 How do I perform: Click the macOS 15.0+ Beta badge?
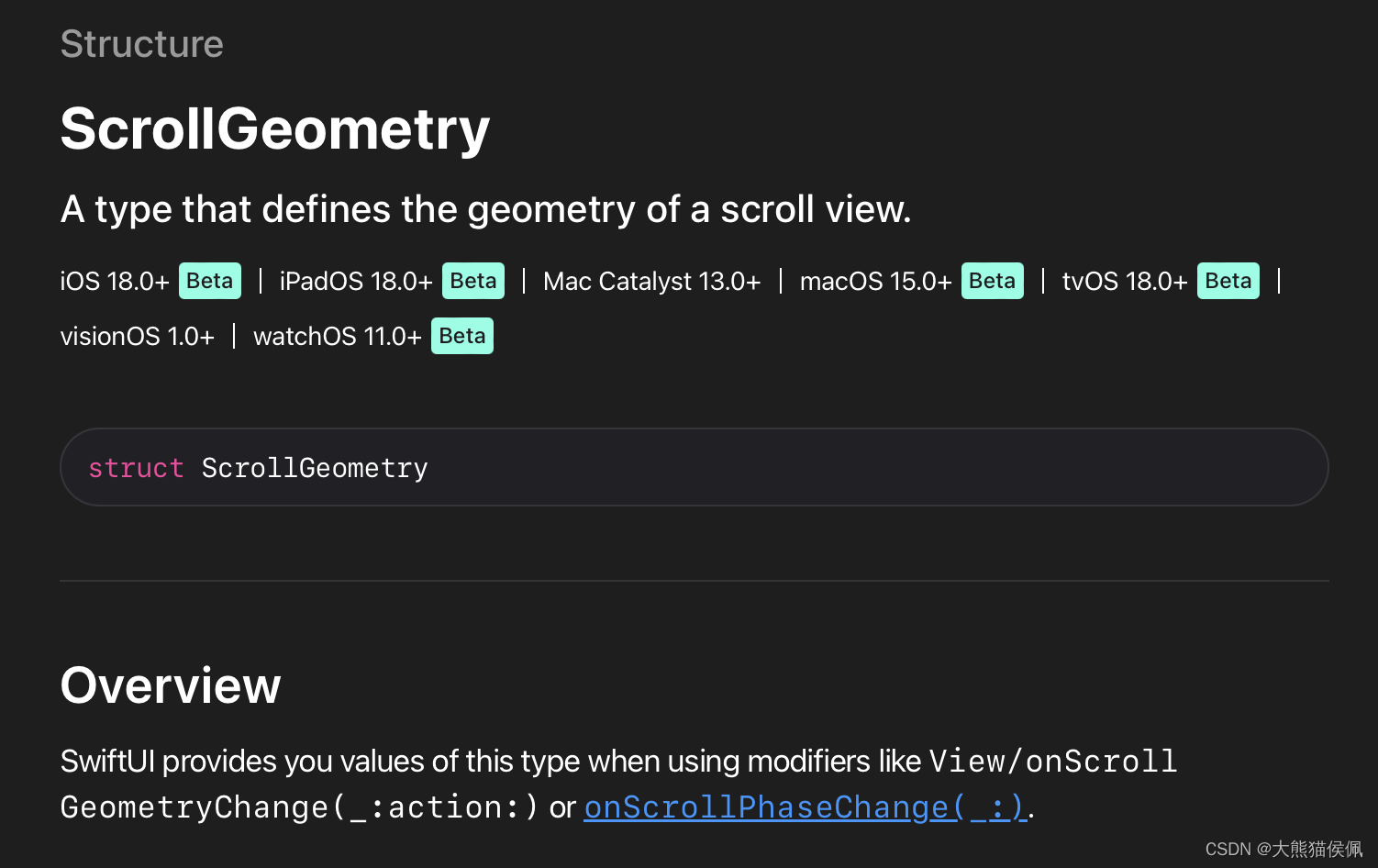[x=993, y=281]
